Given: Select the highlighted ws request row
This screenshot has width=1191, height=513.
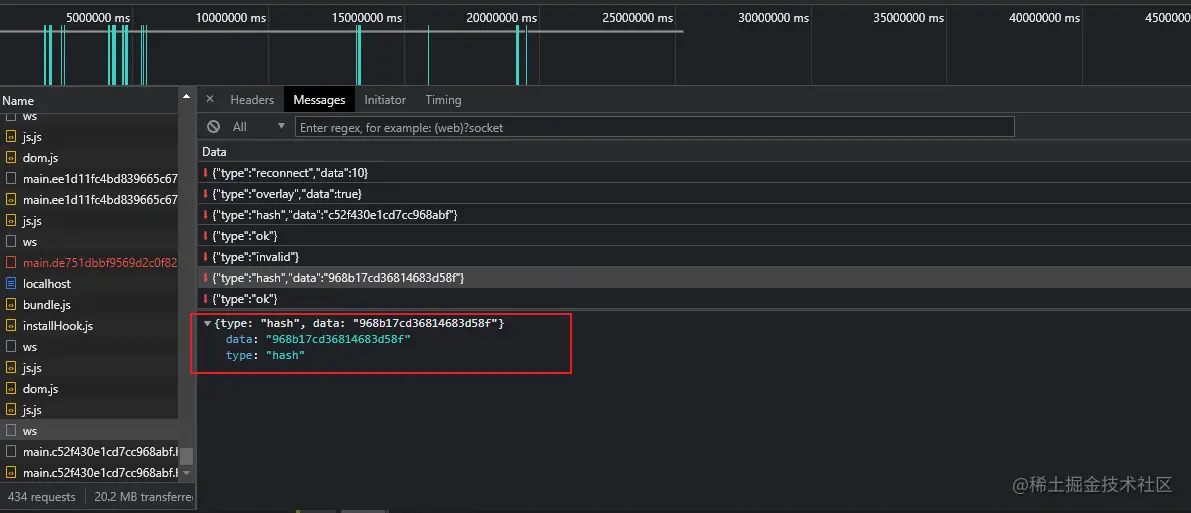Looking at the screenshot, I should tap(90, 431).
